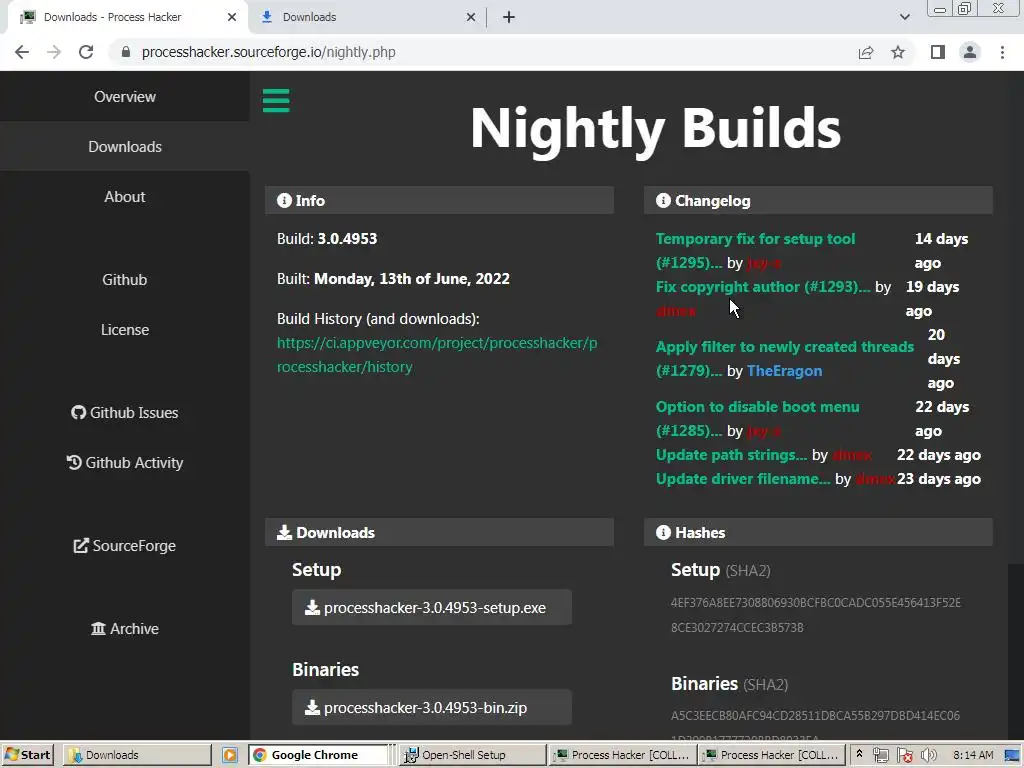1024x768 pixels.
Task: Open TheEragon author profile link
Action: tap(784, 371)
